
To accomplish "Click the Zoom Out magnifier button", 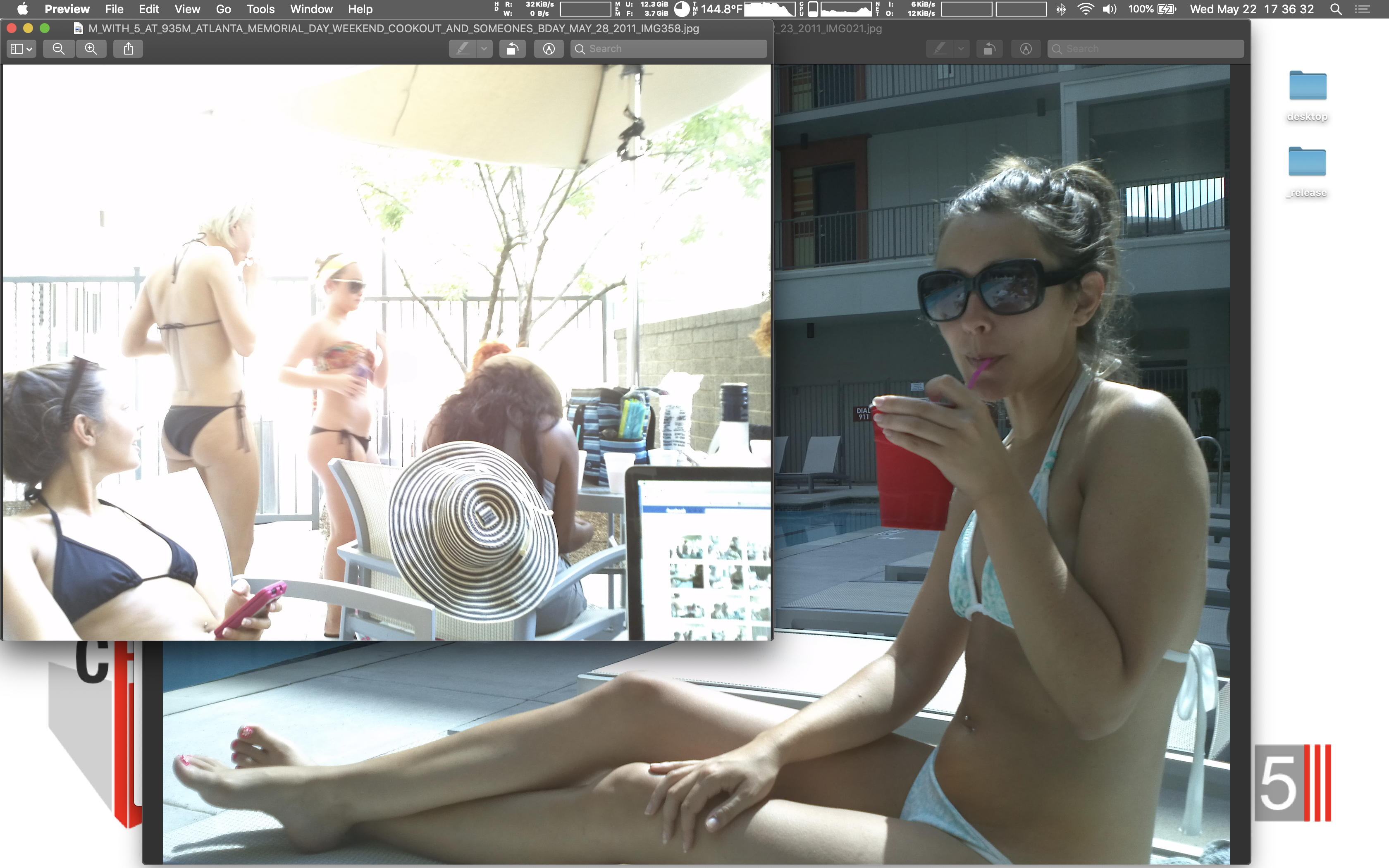I will pyautogui.click(x=59, y=49).
